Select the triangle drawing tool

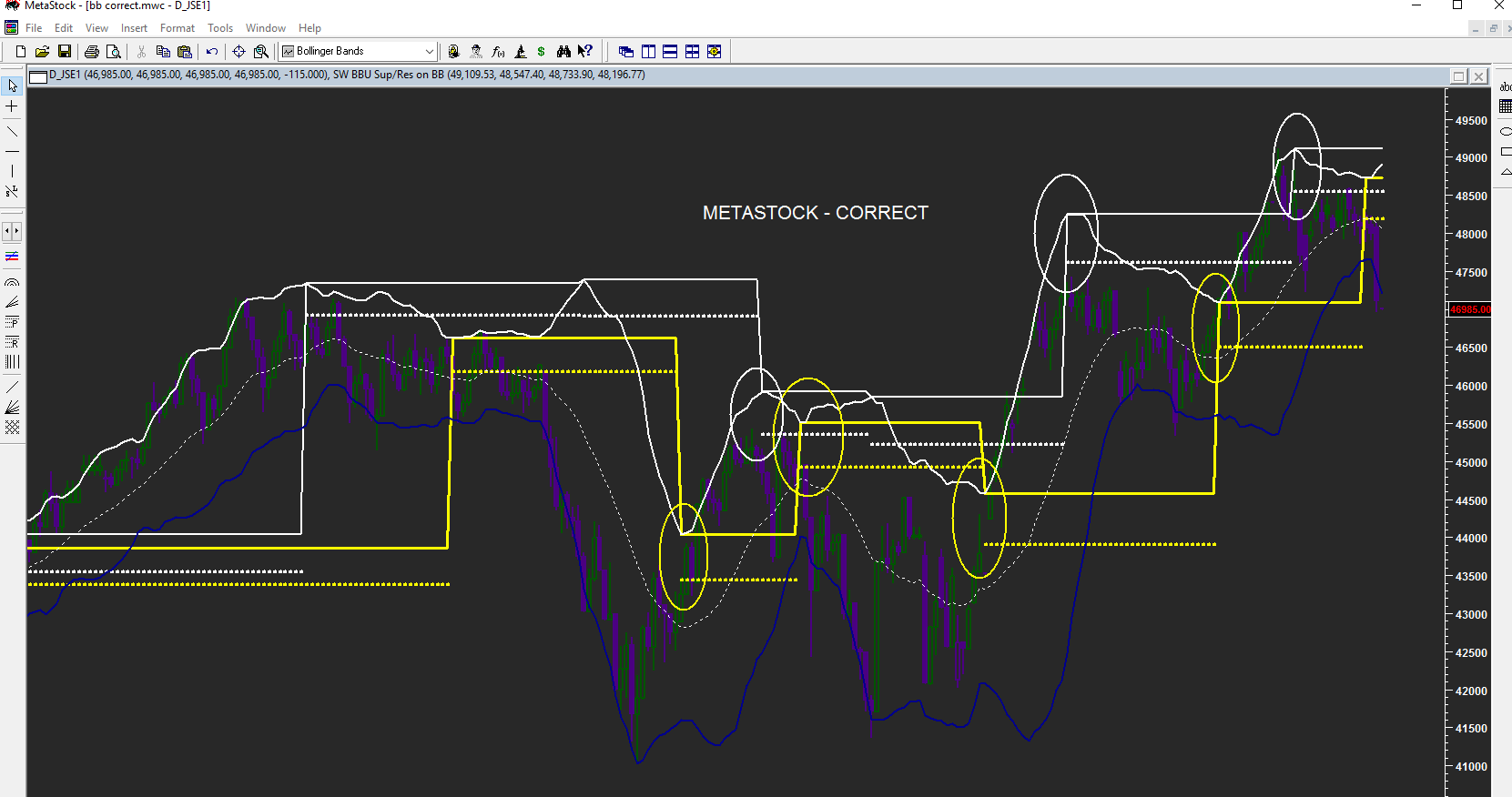coord(1506,171)
